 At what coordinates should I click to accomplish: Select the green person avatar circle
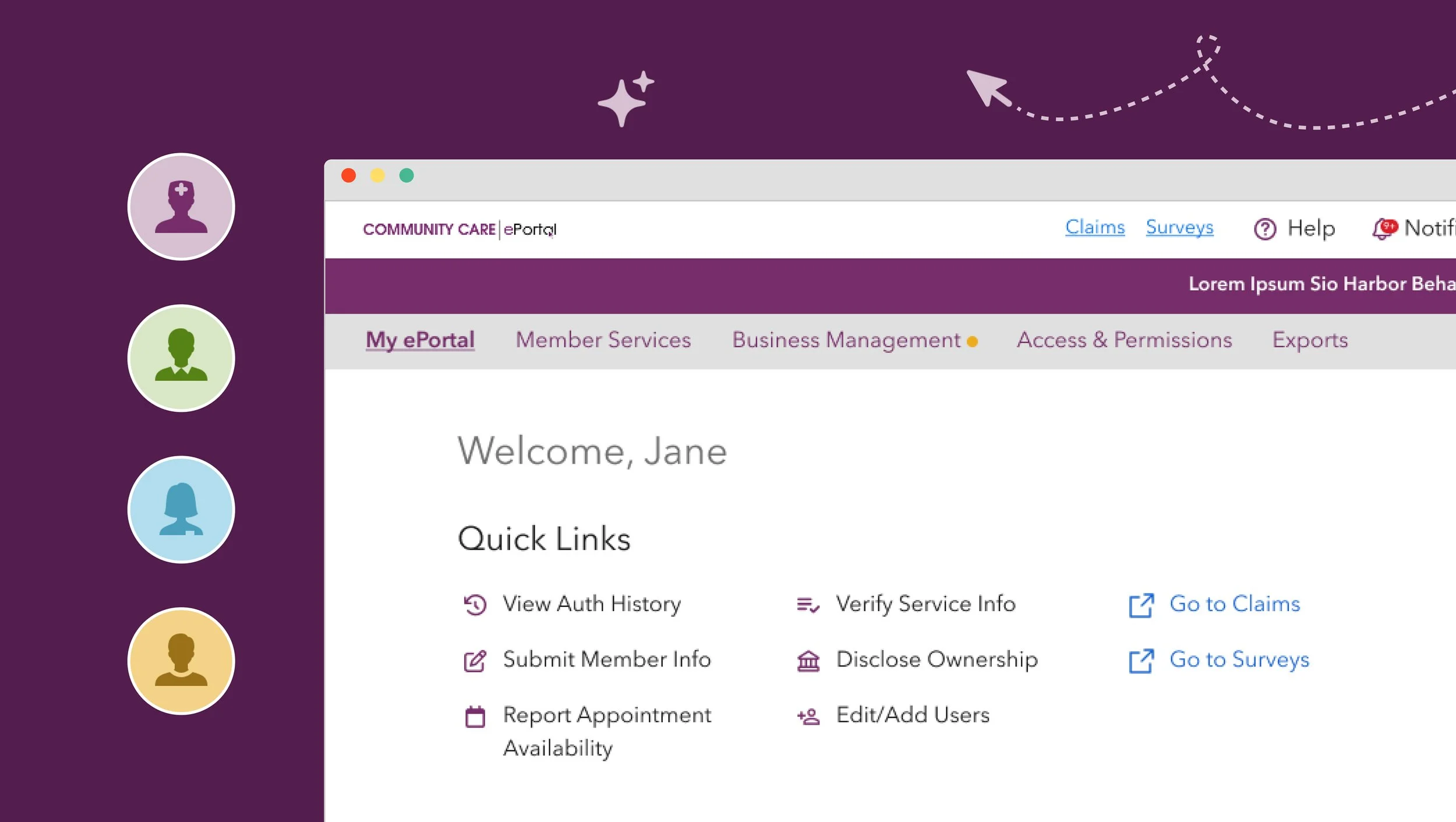click(x=181, y=358)
